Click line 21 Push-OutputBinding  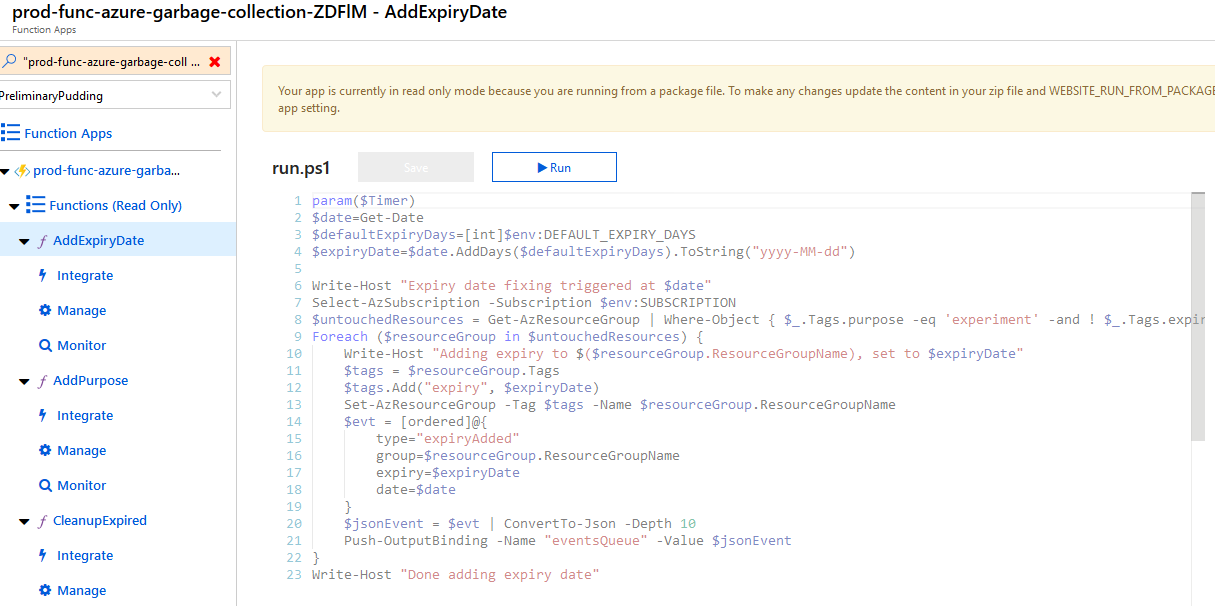point(567,540)
